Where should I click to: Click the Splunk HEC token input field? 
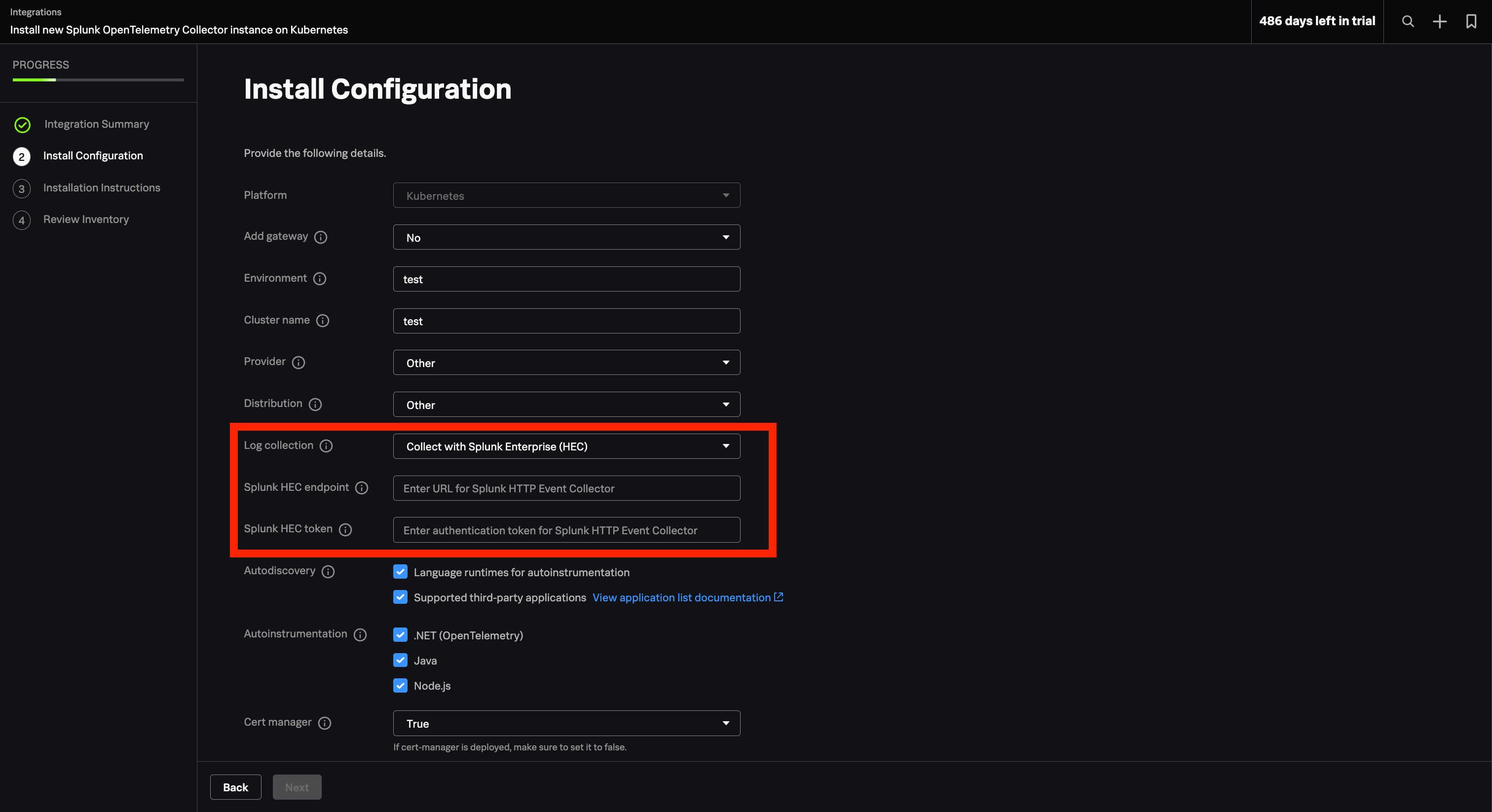pyautogui.click(x=566, y=530)
